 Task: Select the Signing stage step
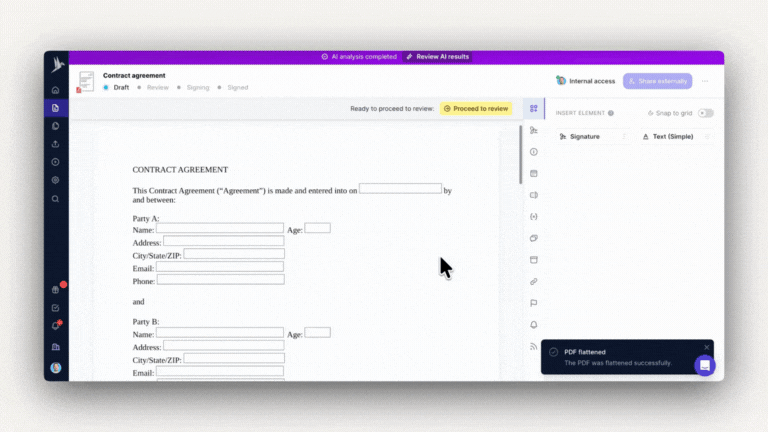pyautogui.click(x=193, y=87)
